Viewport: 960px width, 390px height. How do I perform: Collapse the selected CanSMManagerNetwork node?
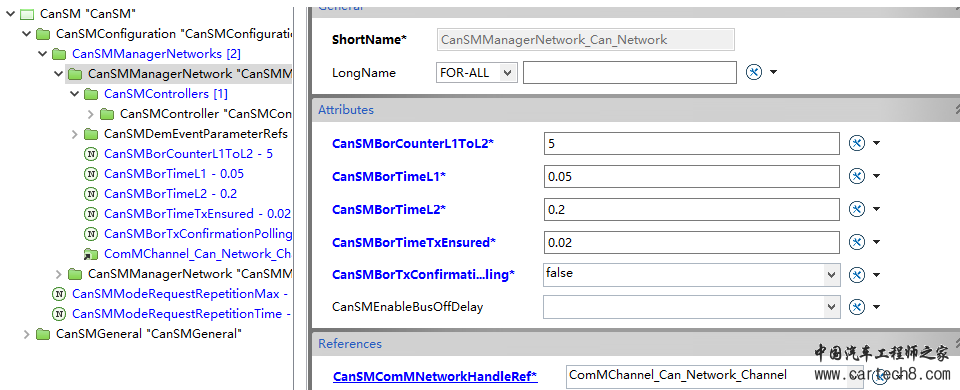tap(58, 74)
